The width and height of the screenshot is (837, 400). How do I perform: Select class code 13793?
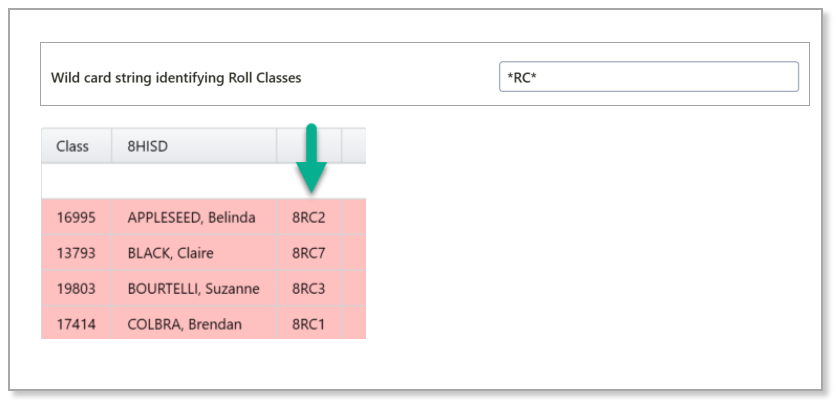tap(75, 253)
